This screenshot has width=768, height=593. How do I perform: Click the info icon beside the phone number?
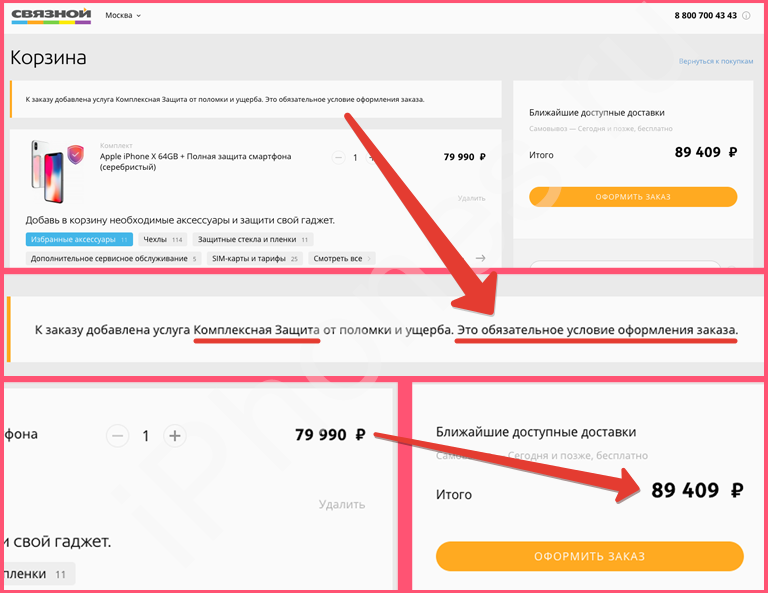(x=746, y=16)
